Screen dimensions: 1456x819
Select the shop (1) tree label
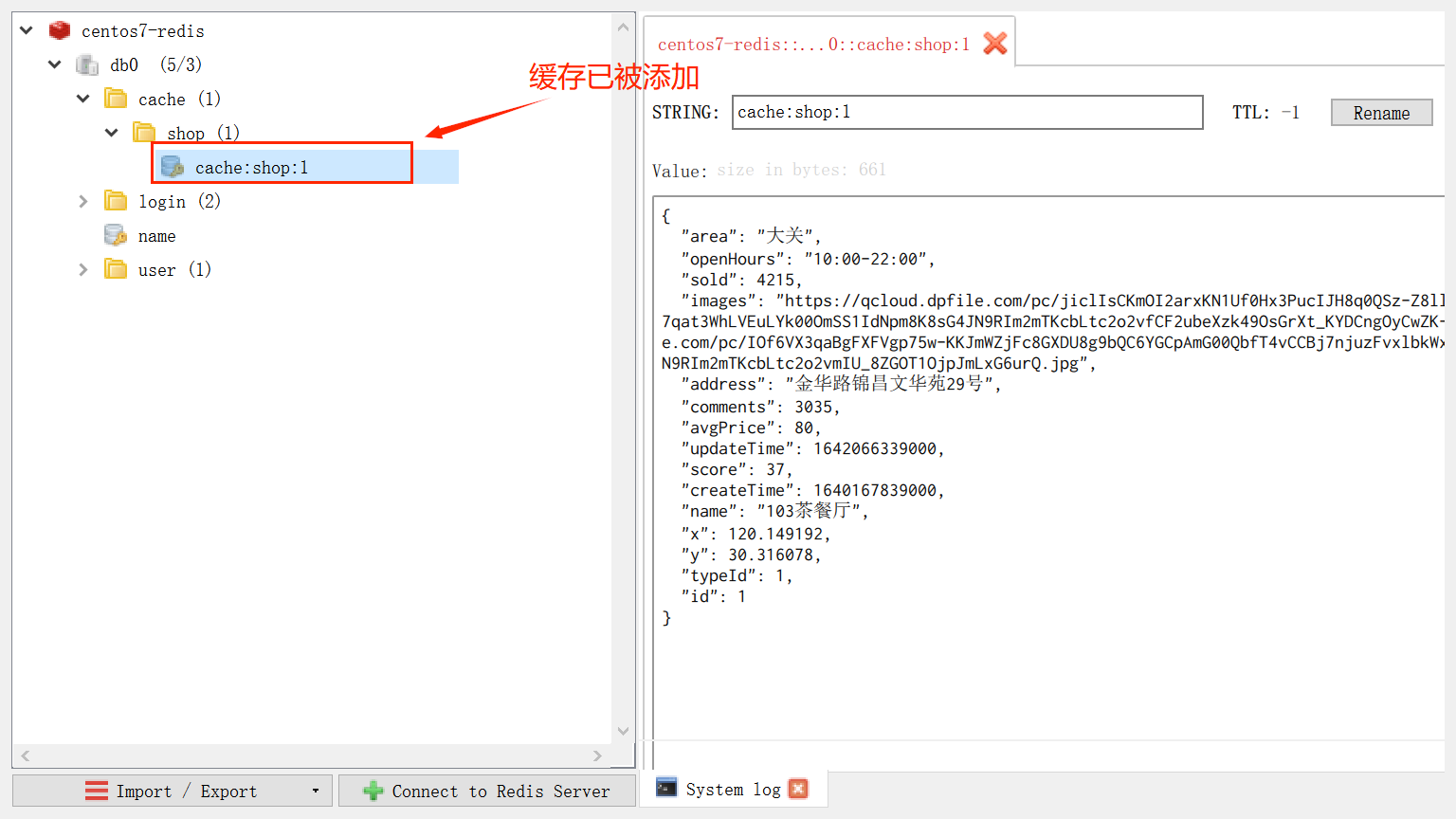coord(203,133)
